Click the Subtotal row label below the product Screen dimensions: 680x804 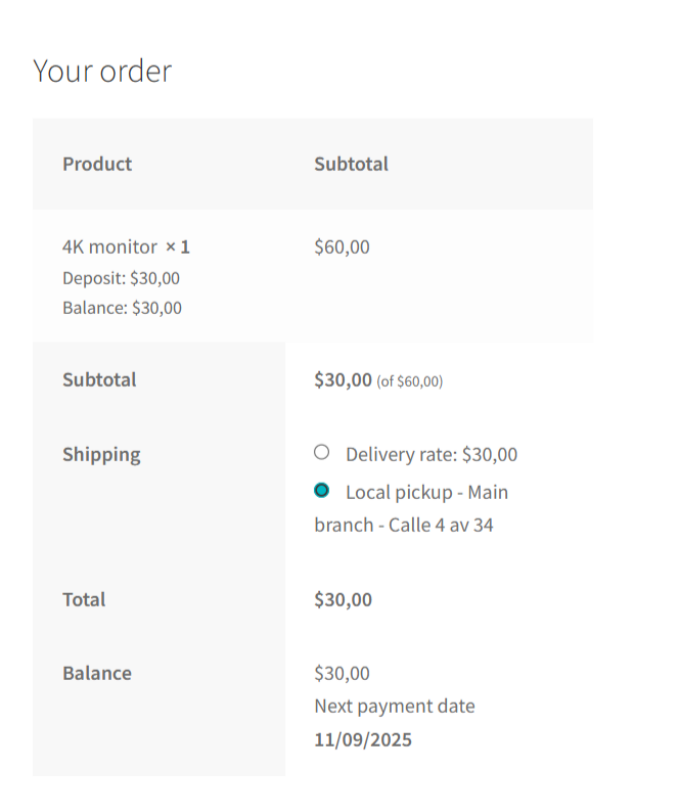(x=99, y=380)
